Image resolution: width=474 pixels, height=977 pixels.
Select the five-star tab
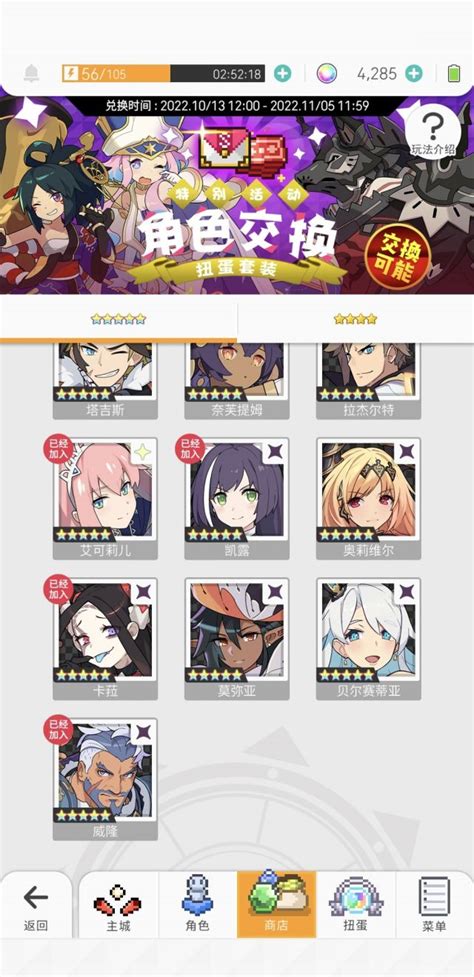coord(118,319)
